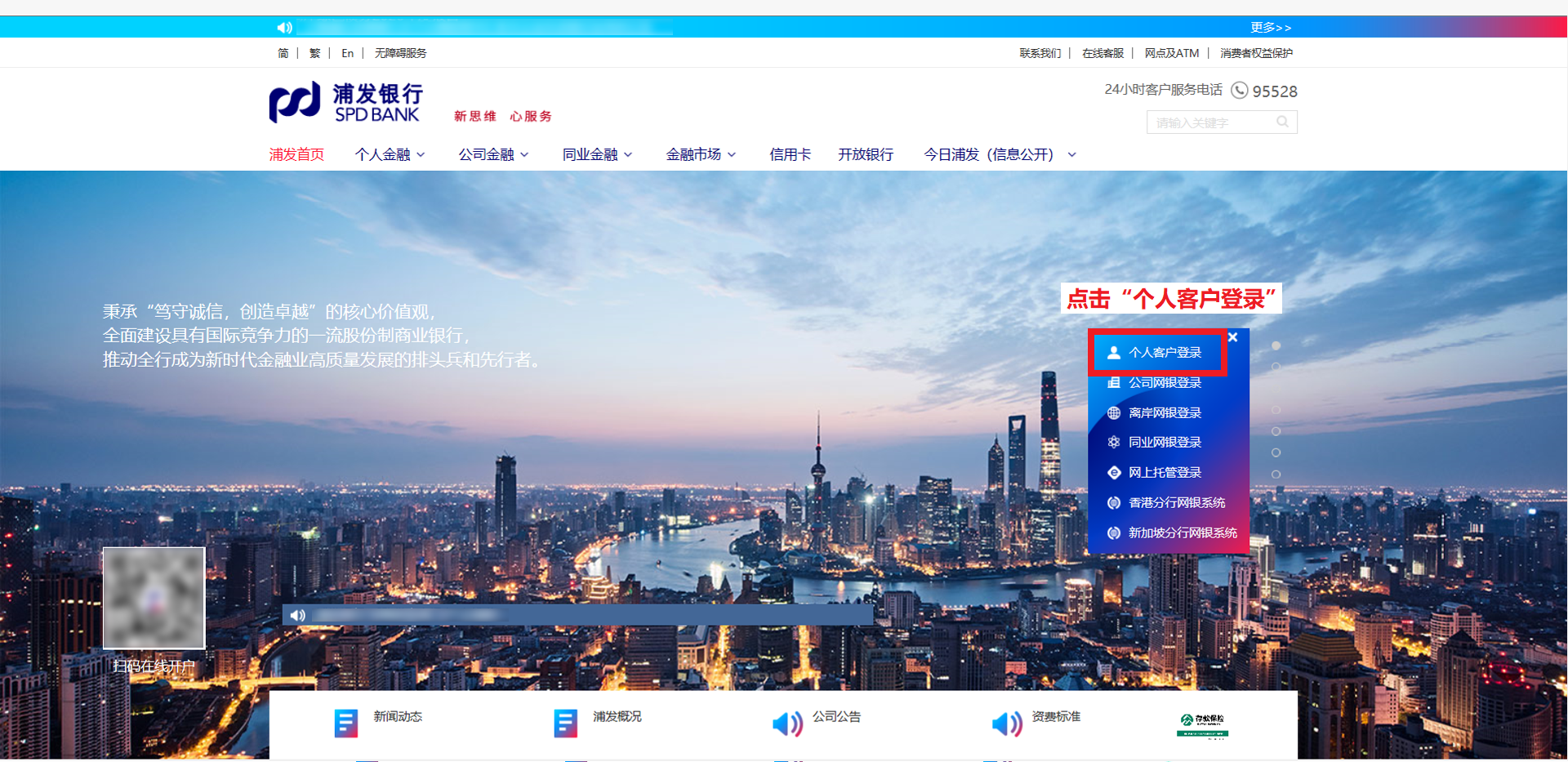
Task: Click the icon beside 同业网银登录
Action: click(1113, 443)
